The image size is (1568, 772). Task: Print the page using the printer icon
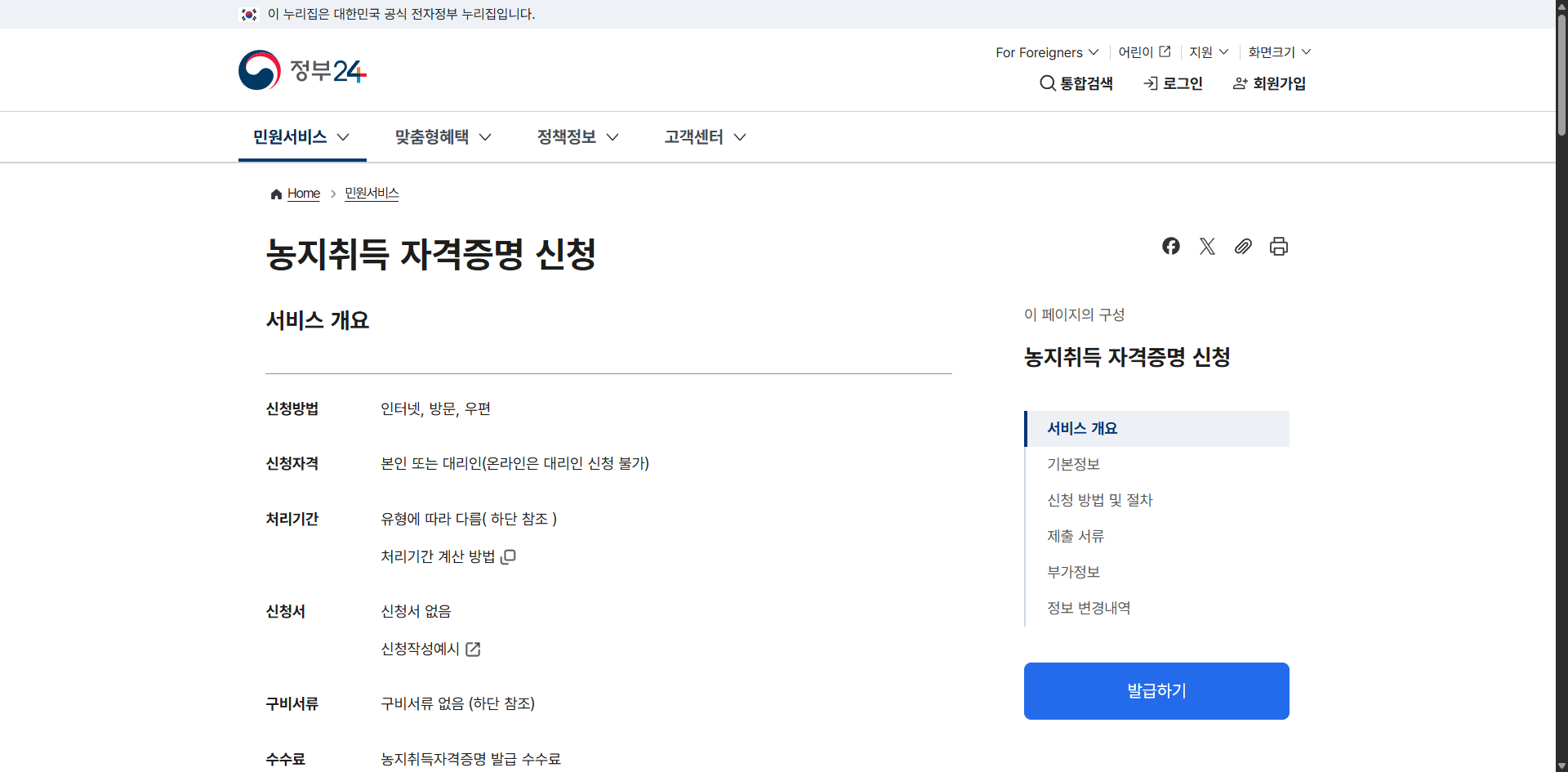coord(1278,246)
